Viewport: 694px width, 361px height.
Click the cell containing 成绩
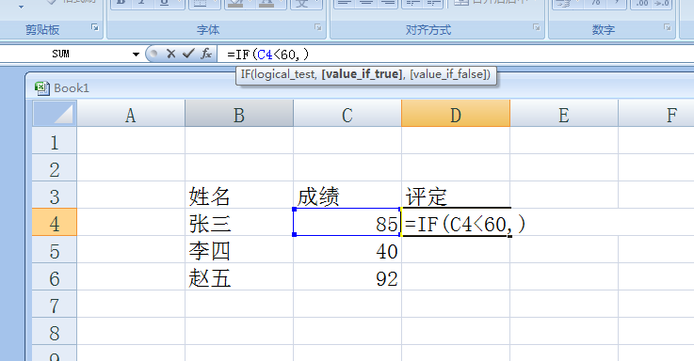(x=347, y=196)
